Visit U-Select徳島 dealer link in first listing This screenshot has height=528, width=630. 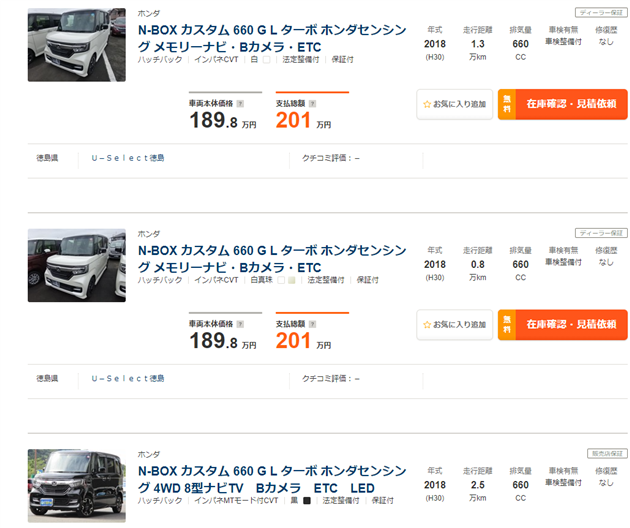pos(127,157)
